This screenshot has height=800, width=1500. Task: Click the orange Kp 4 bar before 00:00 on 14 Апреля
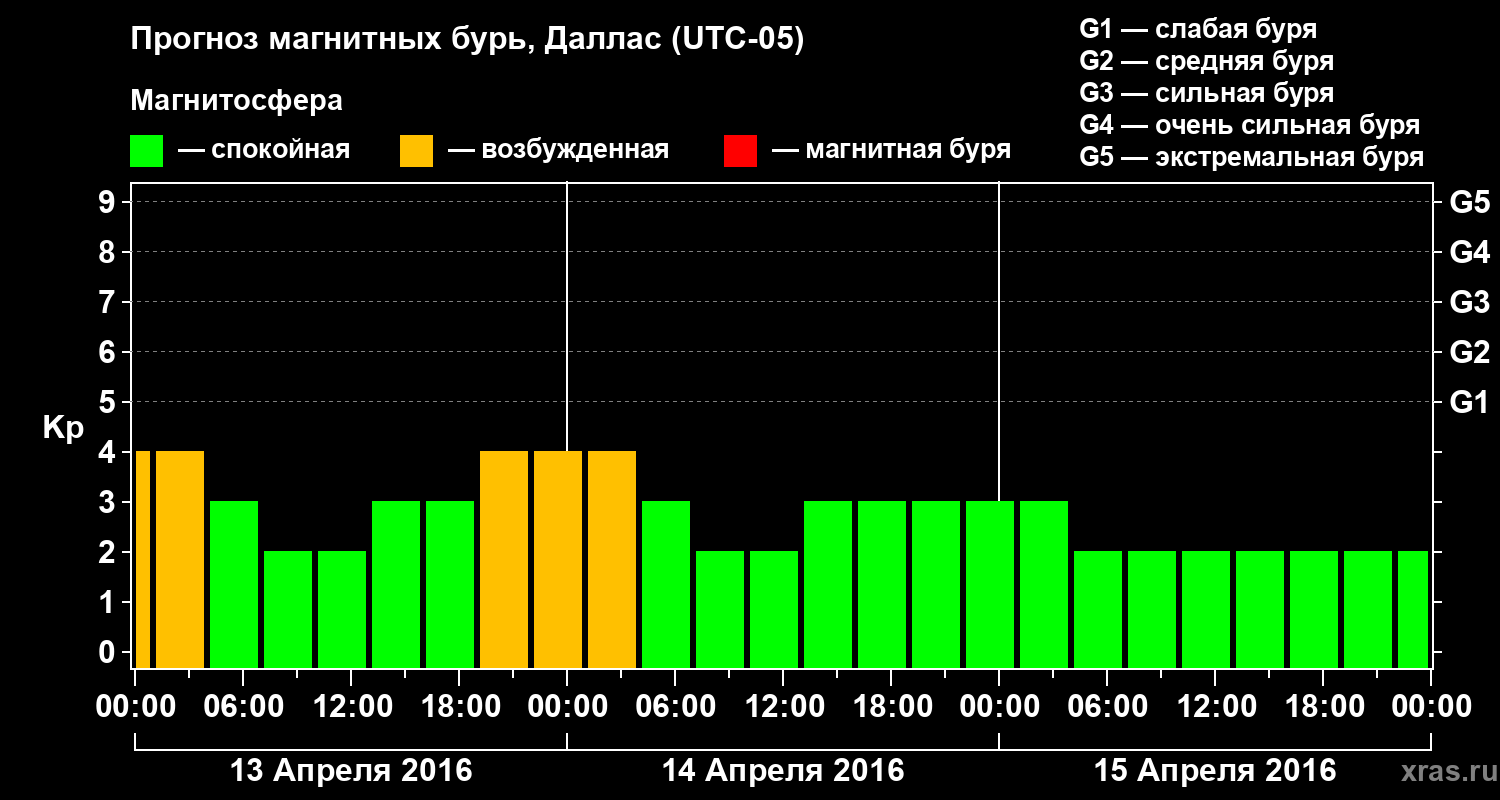pos(558,559)
